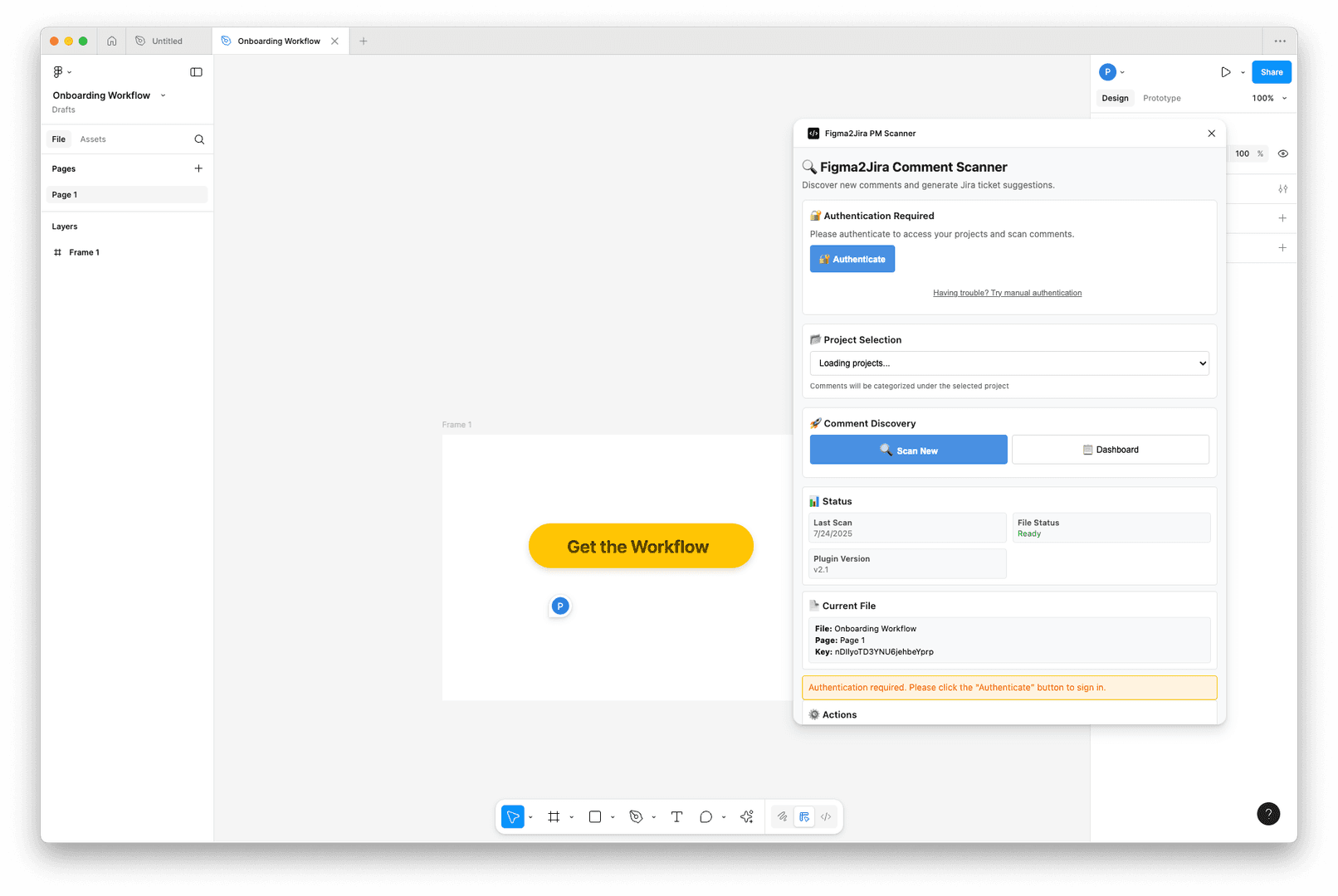Select the Pen tool

click(636, 816)
